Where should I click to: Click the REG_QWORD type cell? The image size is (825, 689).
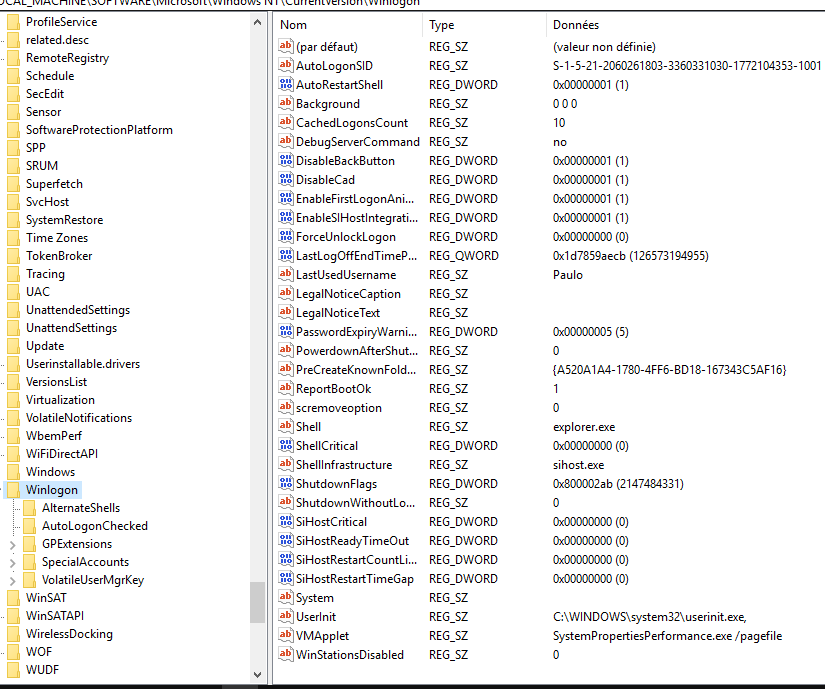click(x=464, y=256)
